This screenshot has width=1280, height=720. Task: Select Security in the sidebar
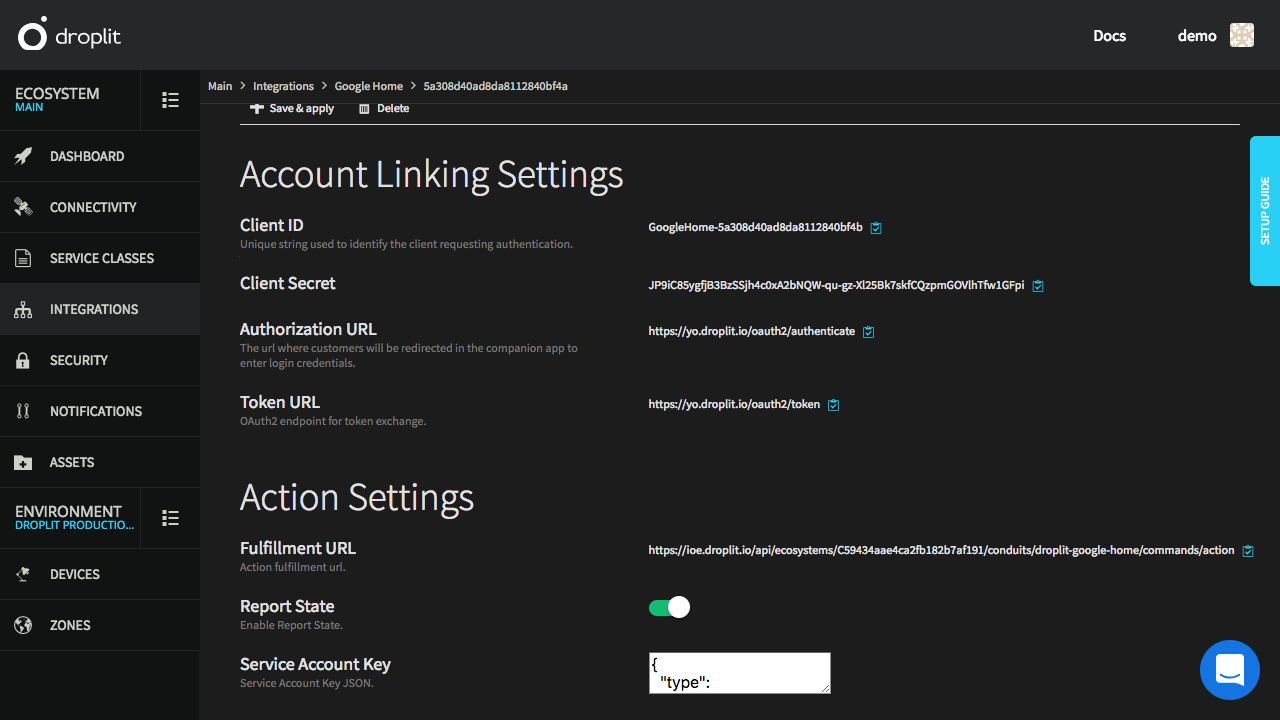100,360
